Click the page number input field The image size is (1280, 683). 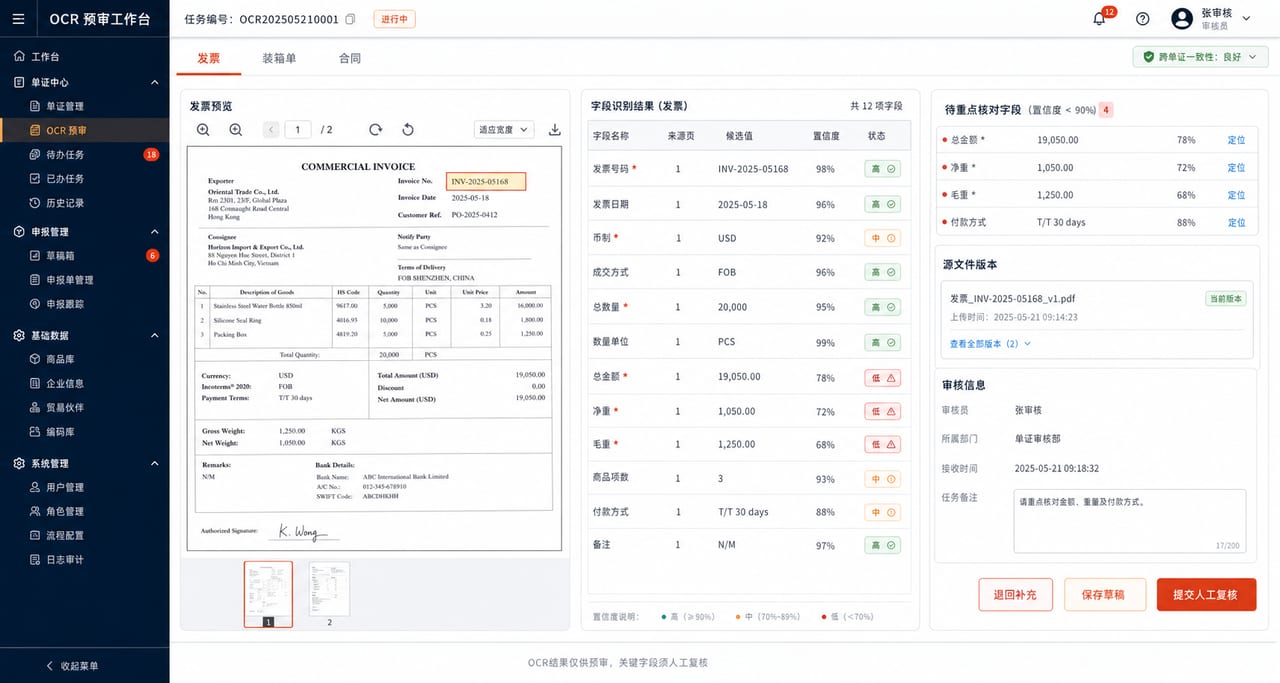tap(298, 130)
